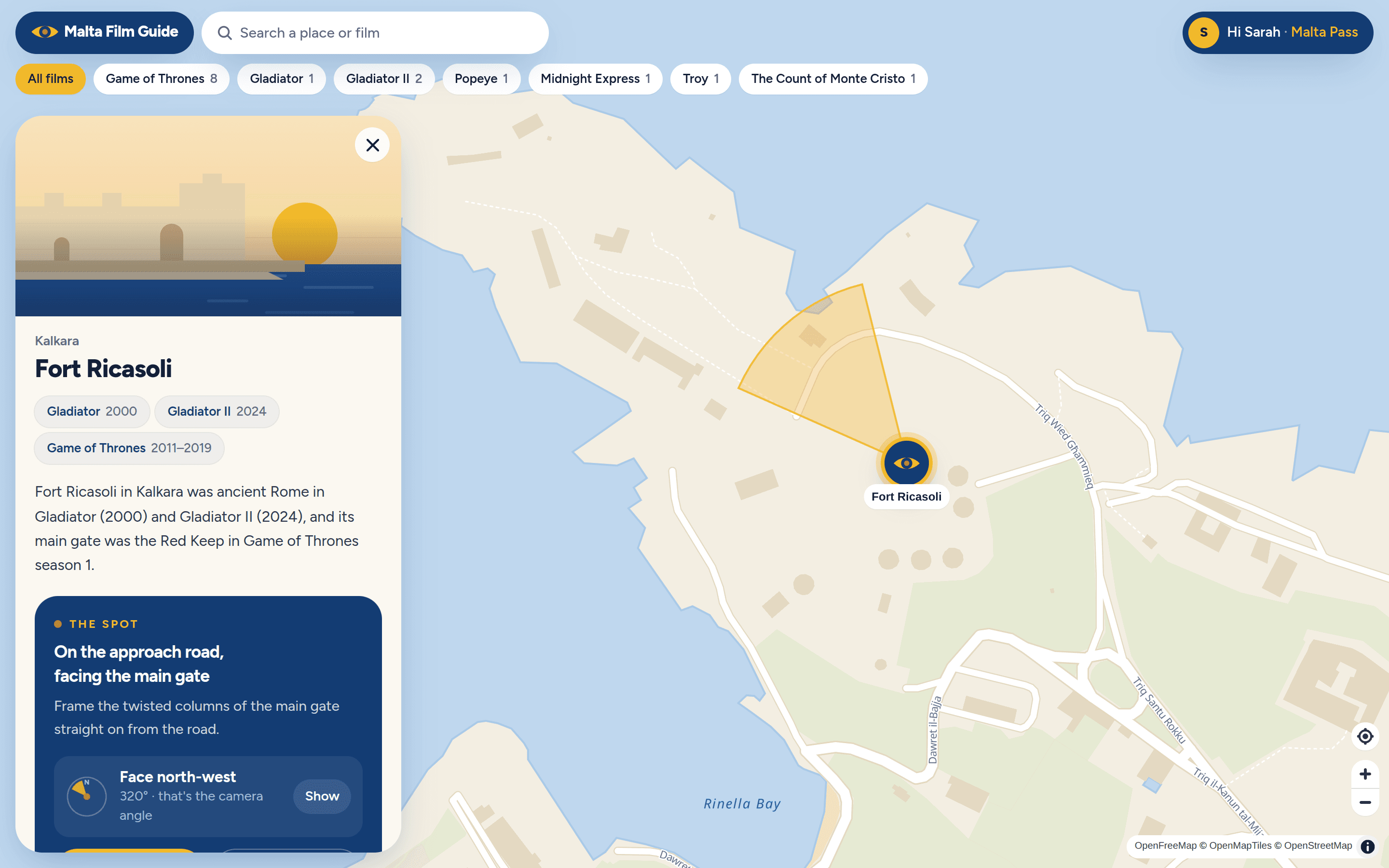
Task: Click the Fort Ricasoli eye map marker
Action: point(906,463)
